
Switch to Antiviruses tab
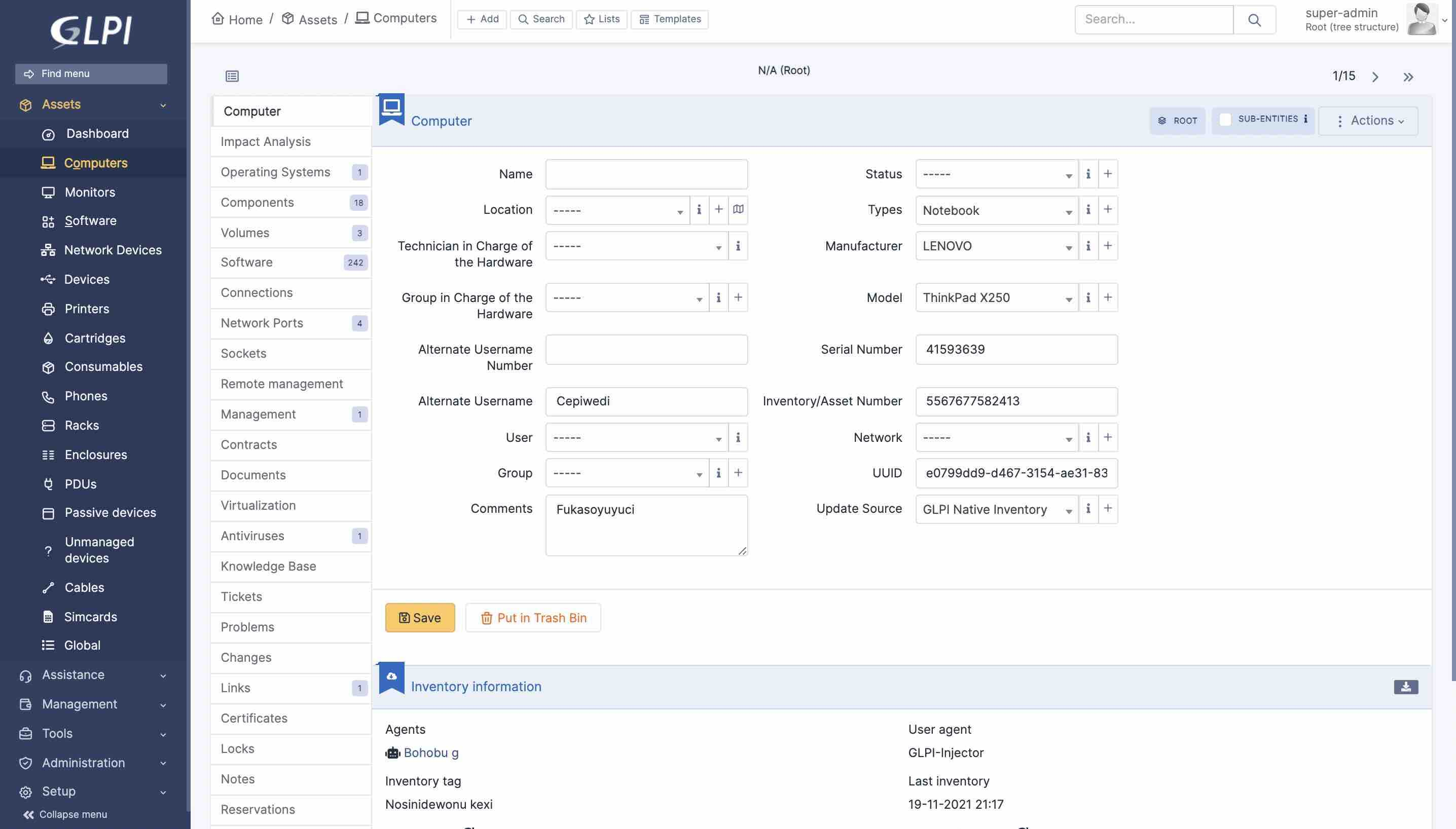(x=291, y=536)
